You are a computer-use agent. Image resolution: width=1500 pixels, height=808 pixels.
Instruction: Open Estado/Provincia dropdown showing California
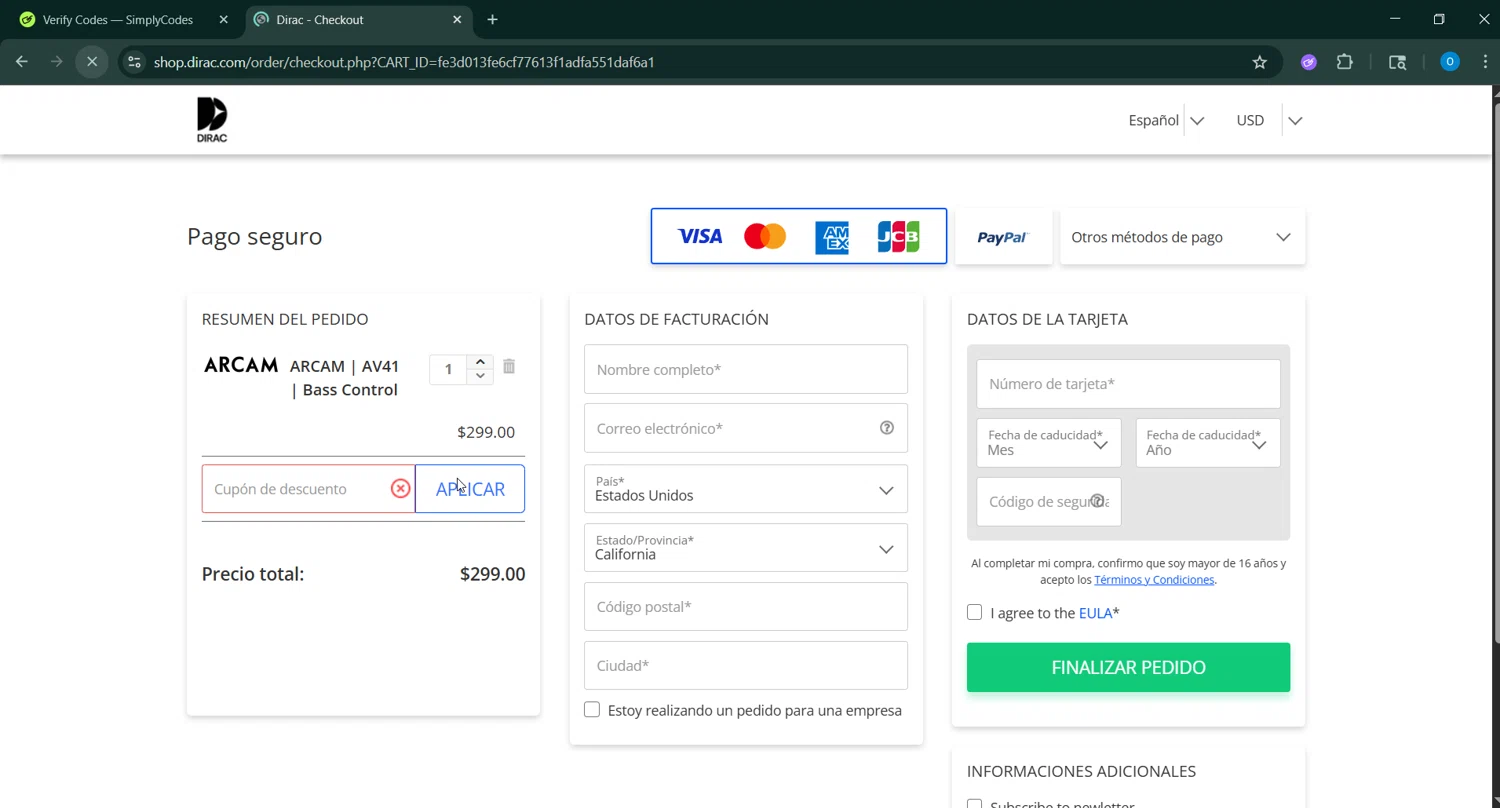pos(746,548)
